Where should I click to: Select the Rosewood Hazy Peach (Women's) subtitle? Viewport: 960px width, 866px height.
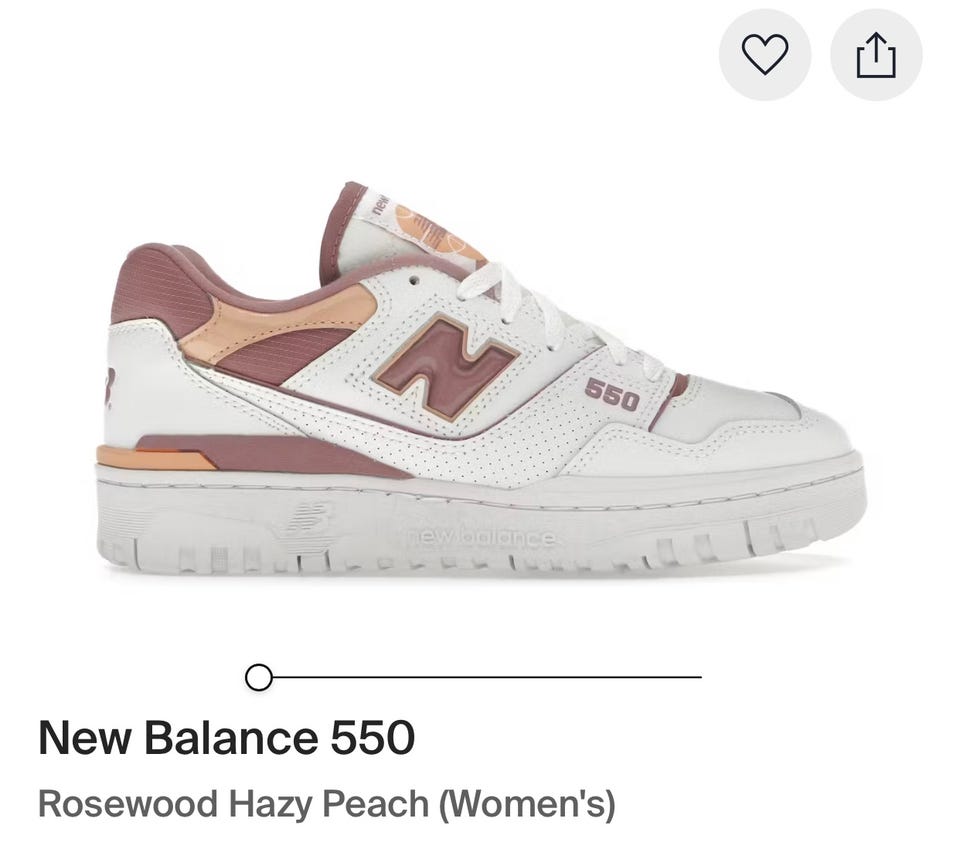click(326, 804)
